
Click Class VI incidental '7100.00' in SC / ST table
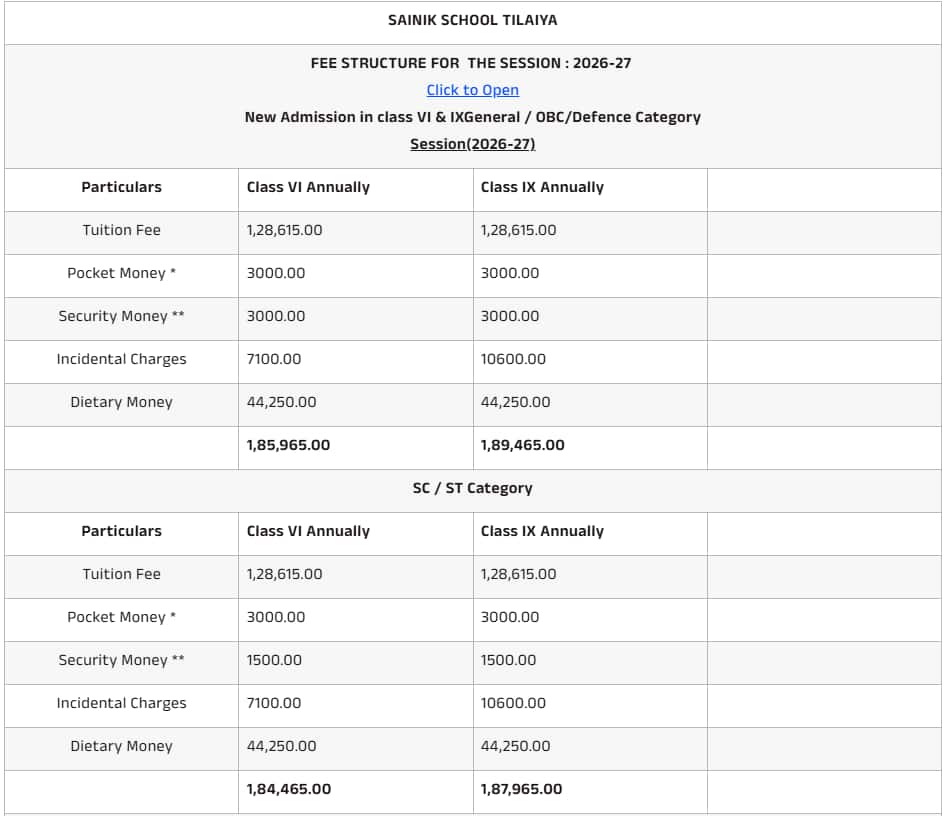[x=274, y=702]
